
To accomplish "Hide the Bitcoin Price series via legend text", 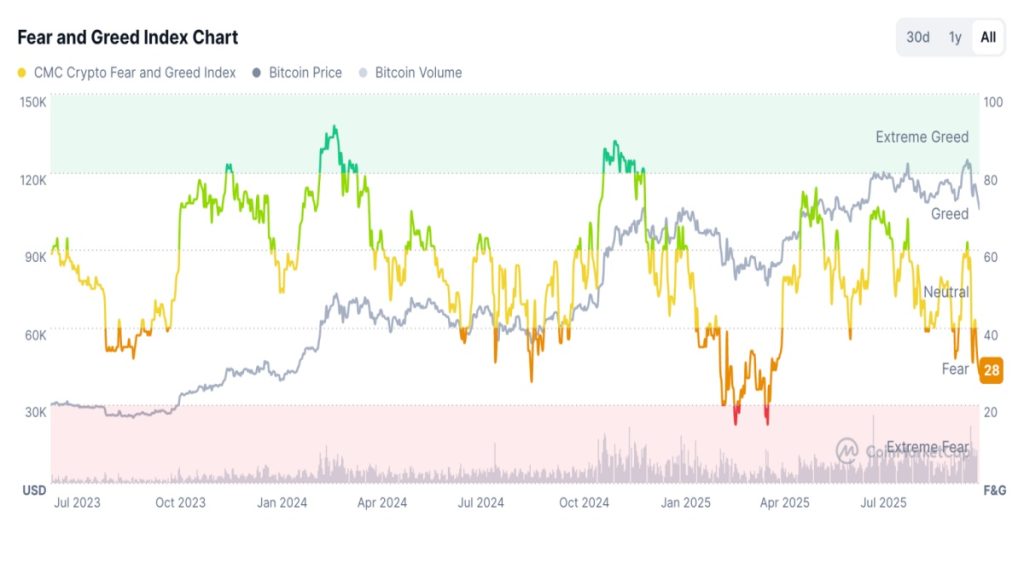I will coord(305,73).
